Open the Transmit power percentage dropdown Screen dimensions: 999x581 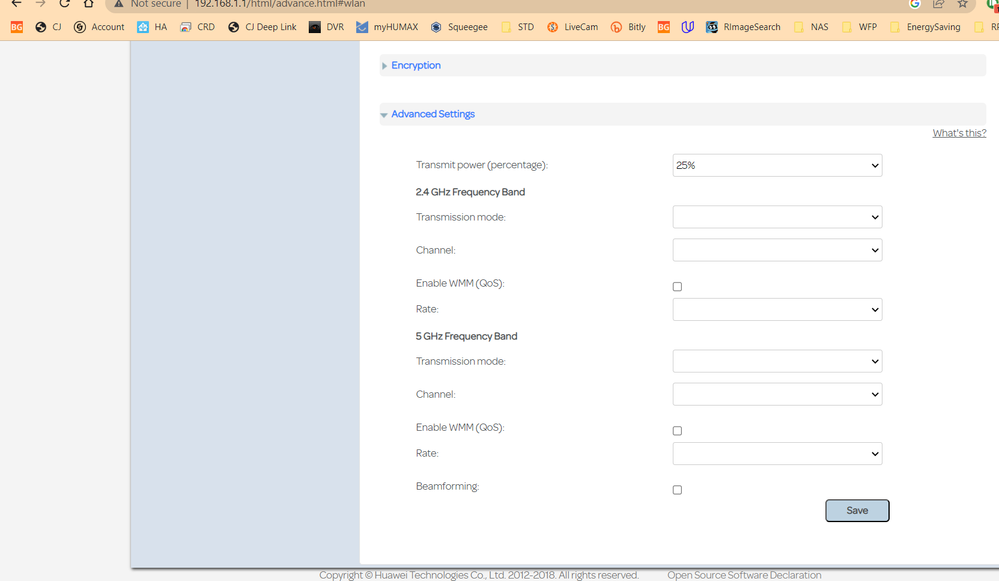777,165
